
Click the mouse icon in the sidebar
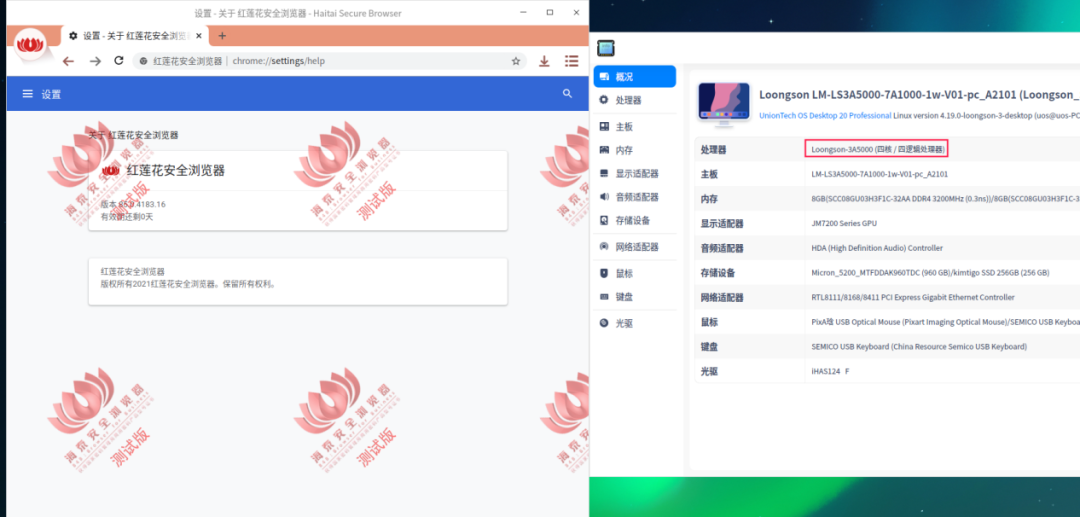(x=604, y=273)
